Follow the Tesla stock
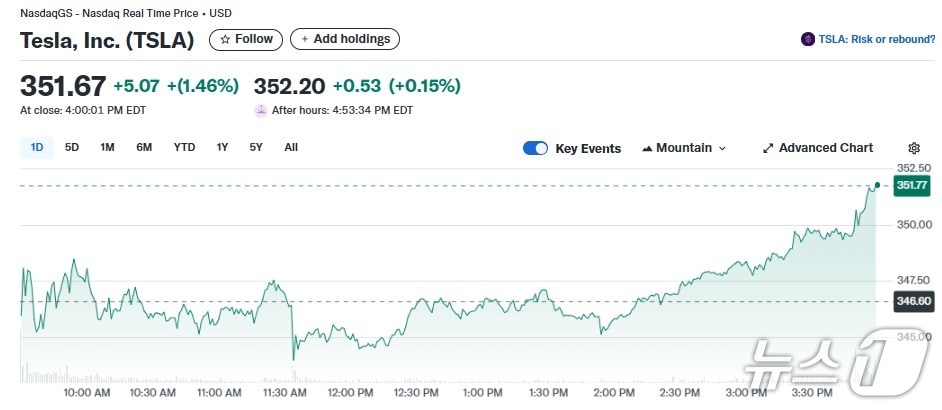The image size is (942, 410). point(245,39)
